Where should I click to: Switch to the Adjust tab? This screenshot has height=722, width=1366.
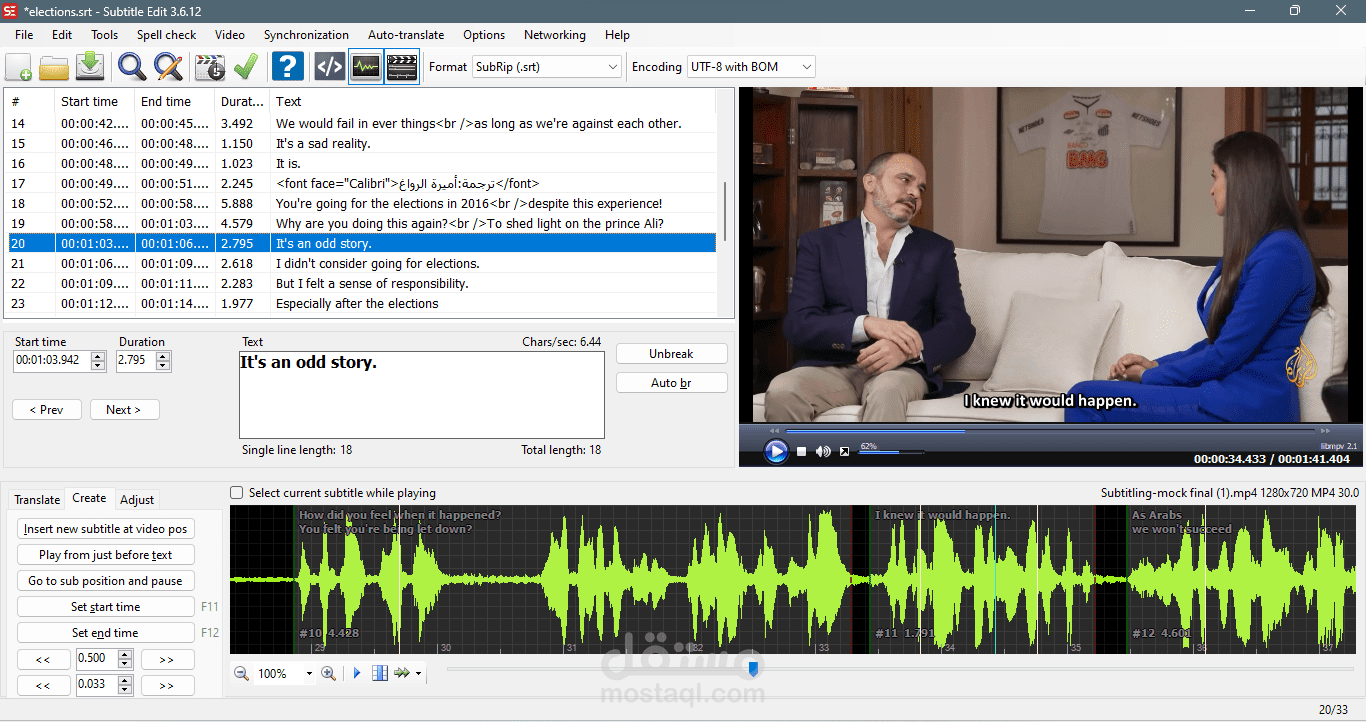tap(137, 500)
